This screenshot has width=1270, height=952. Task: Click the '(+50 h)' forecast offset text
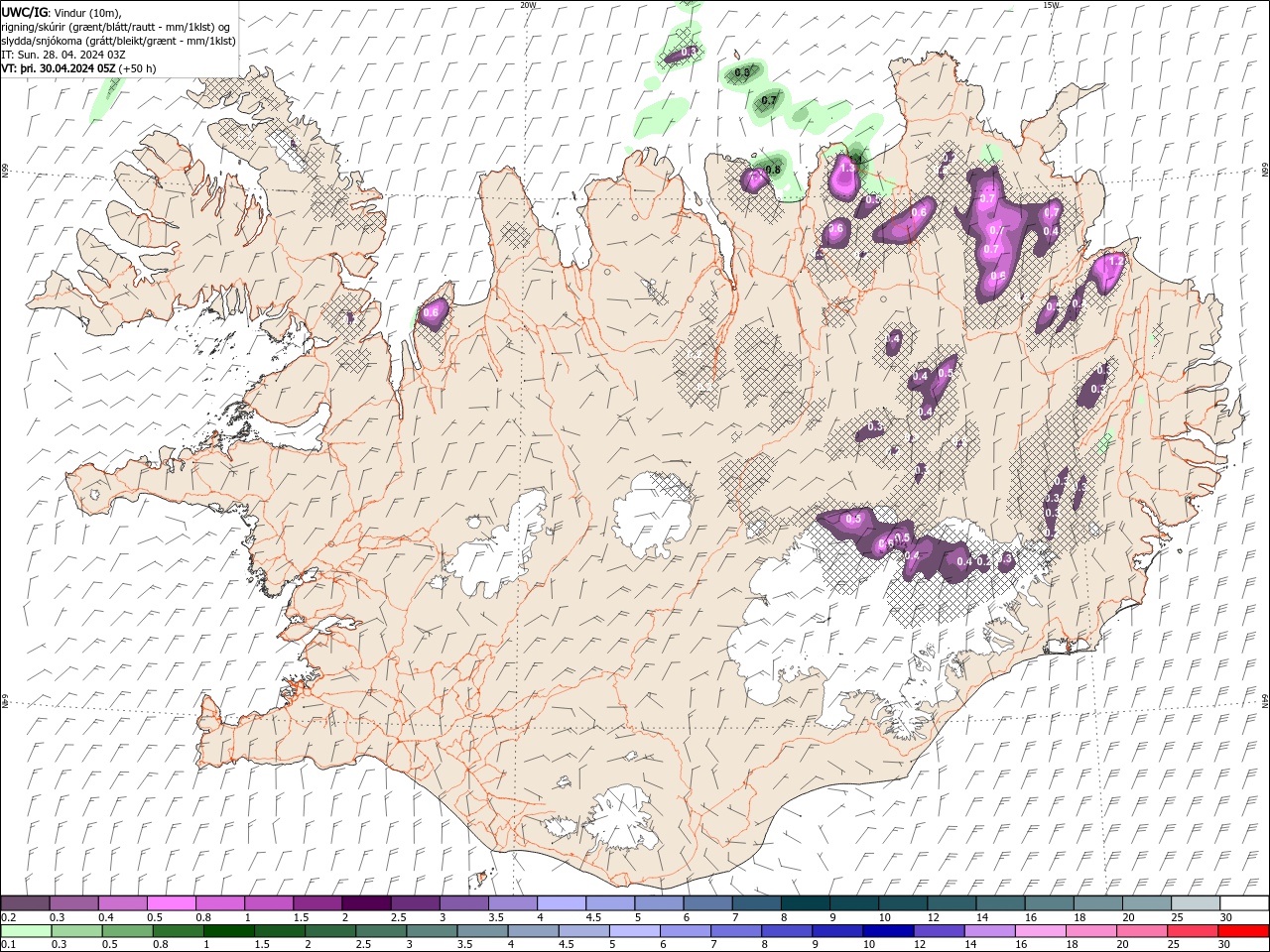[137, 68]
